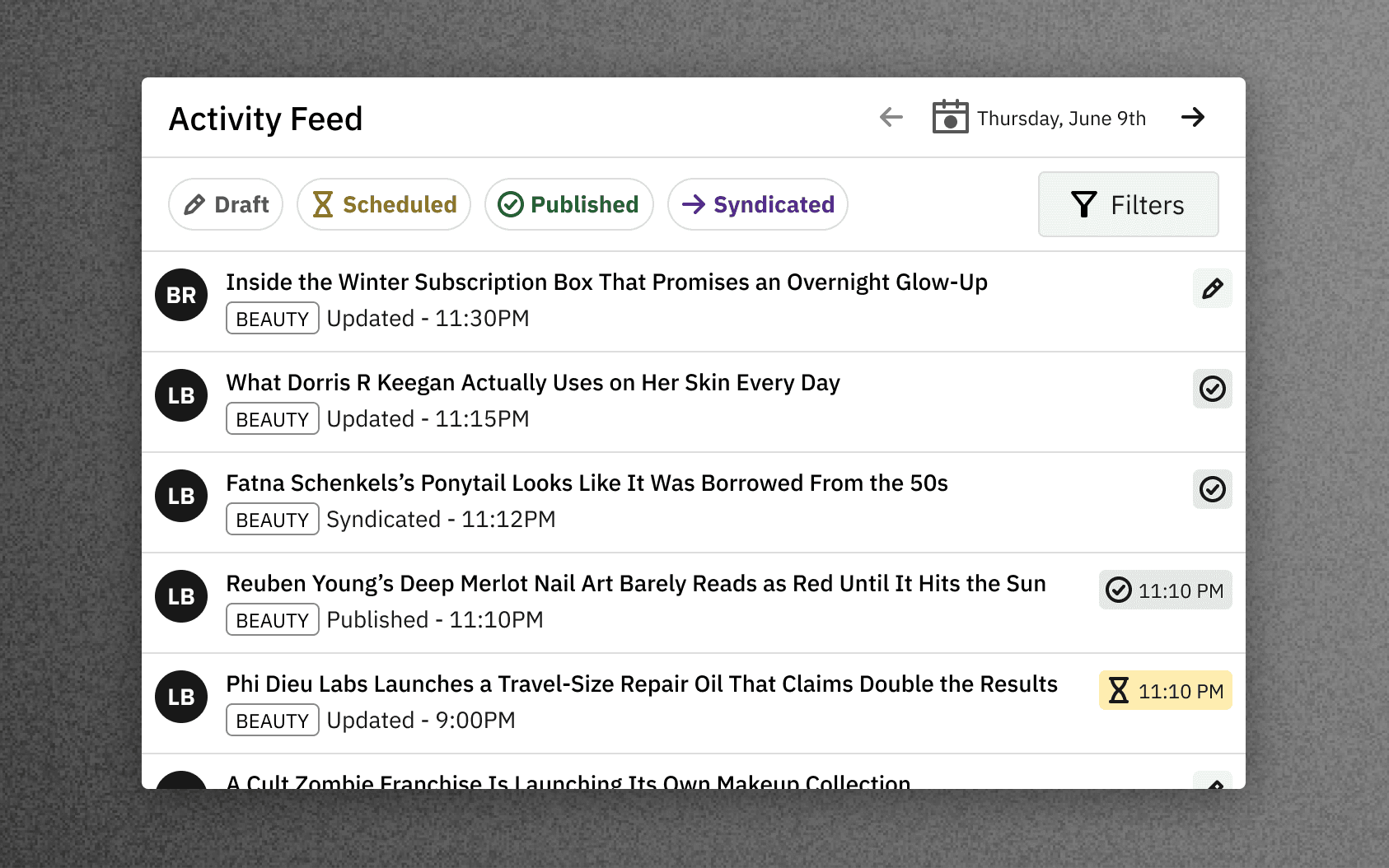Toggle the Draft status filter
Viewport: 1389px width, 868px height.
(226, 204)
